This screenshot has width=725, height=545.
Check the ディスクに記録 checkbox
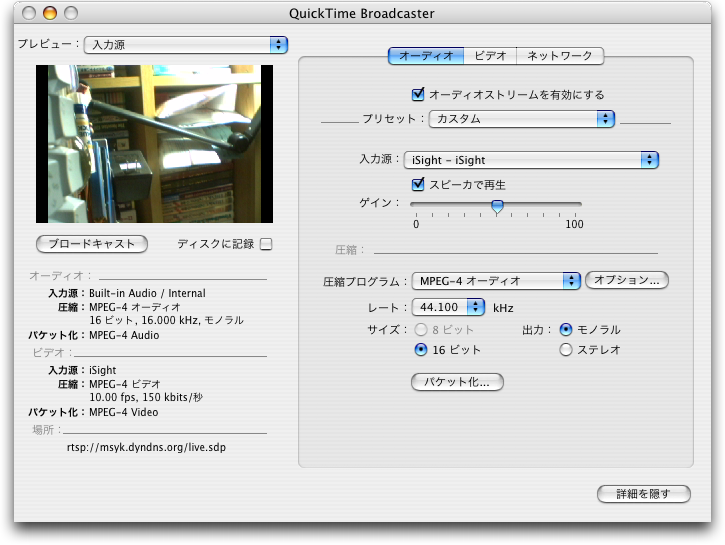coord(266,244)
